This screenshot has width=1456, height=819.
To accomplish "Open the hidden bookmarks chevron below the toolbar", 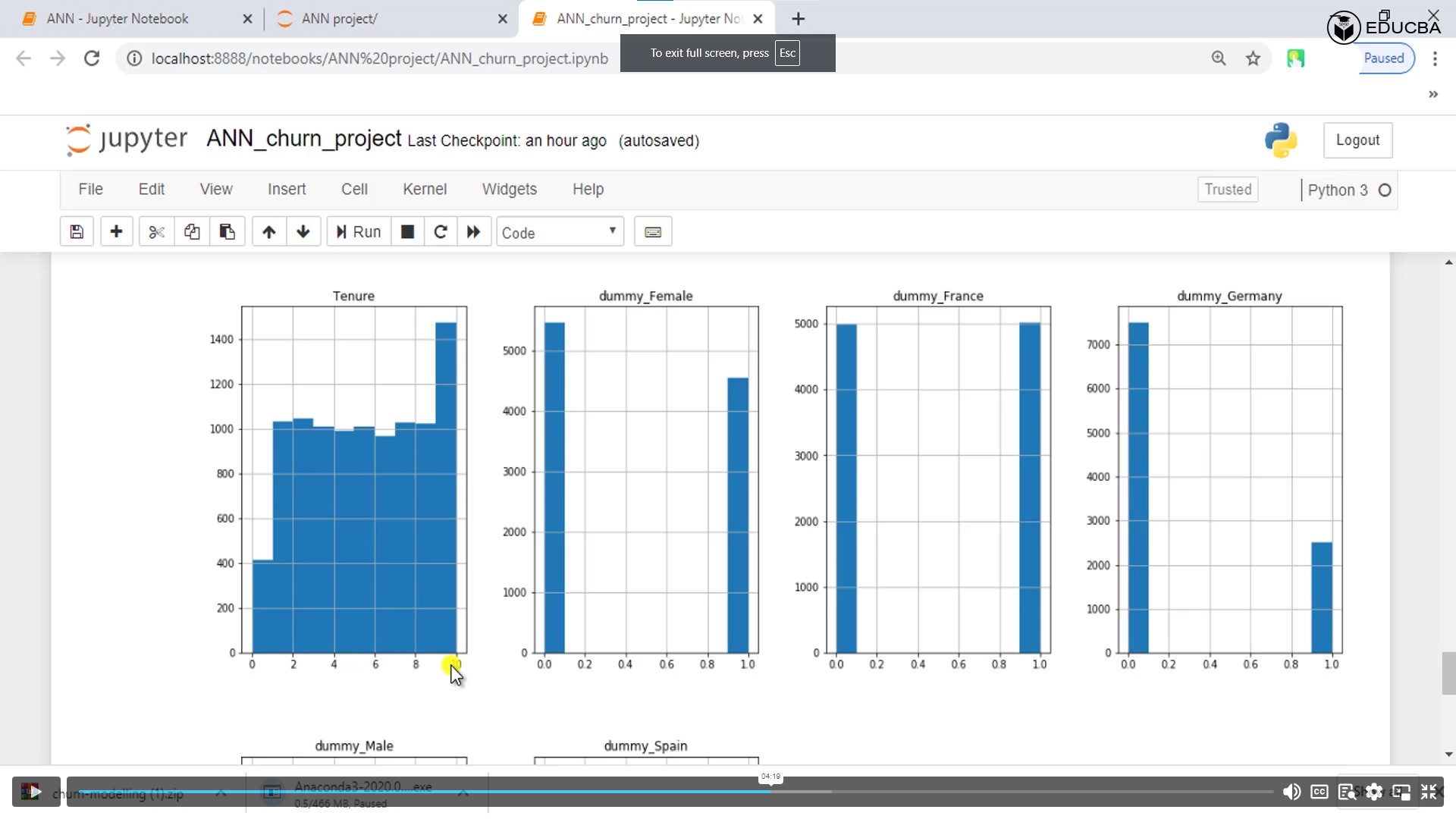I will (x=1433, y=94).
